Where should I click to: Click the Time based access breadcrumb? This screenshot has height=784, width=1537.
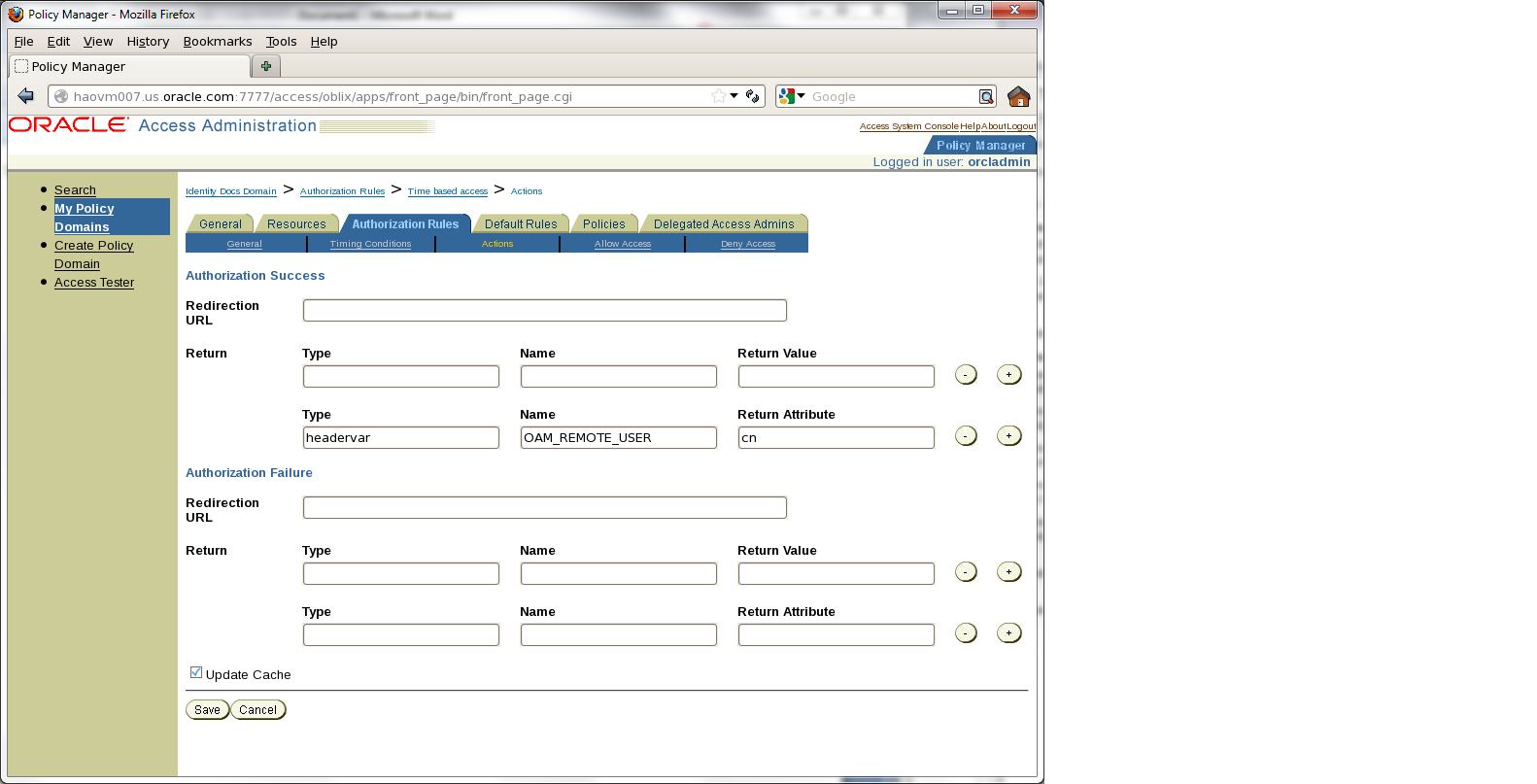tap(448, 191)
